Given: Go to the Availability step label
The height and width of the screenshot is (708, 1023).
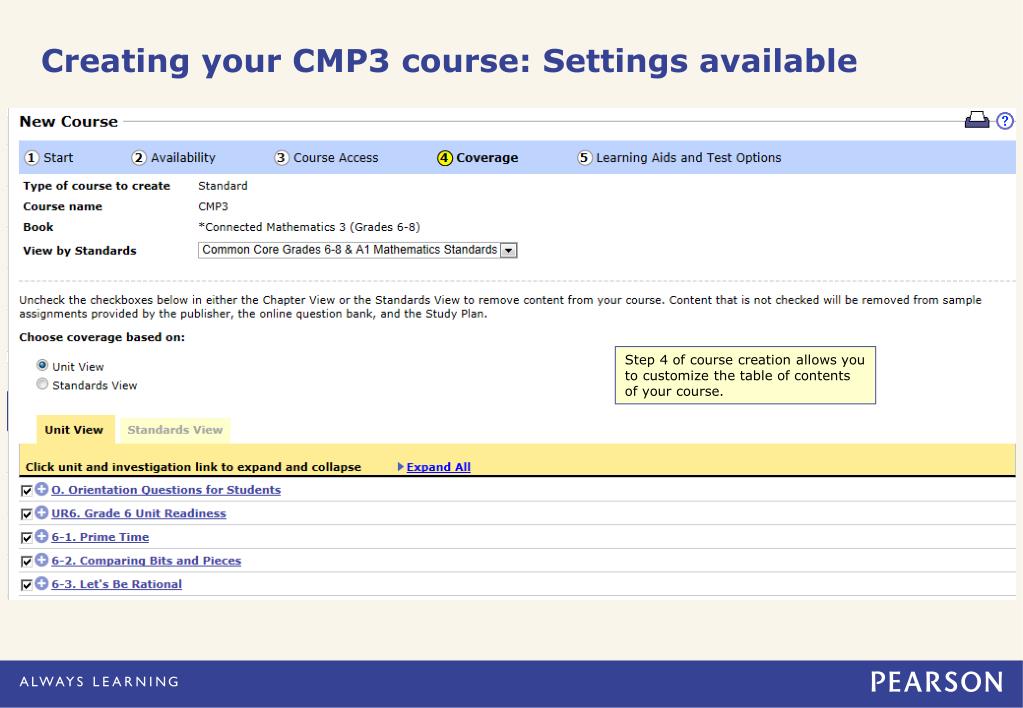Looking at the screenshot, I should pyautogui.click(x=183, y=158).
